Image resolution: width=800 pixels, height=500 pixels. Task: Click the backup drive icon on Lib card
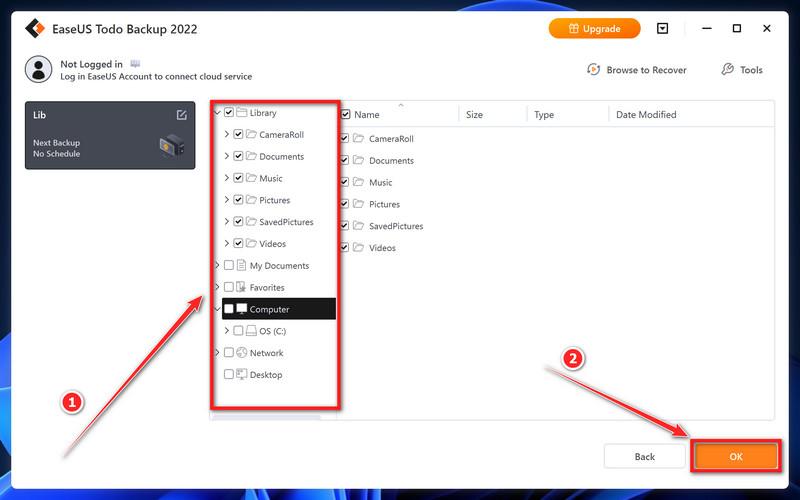(171, 146)
